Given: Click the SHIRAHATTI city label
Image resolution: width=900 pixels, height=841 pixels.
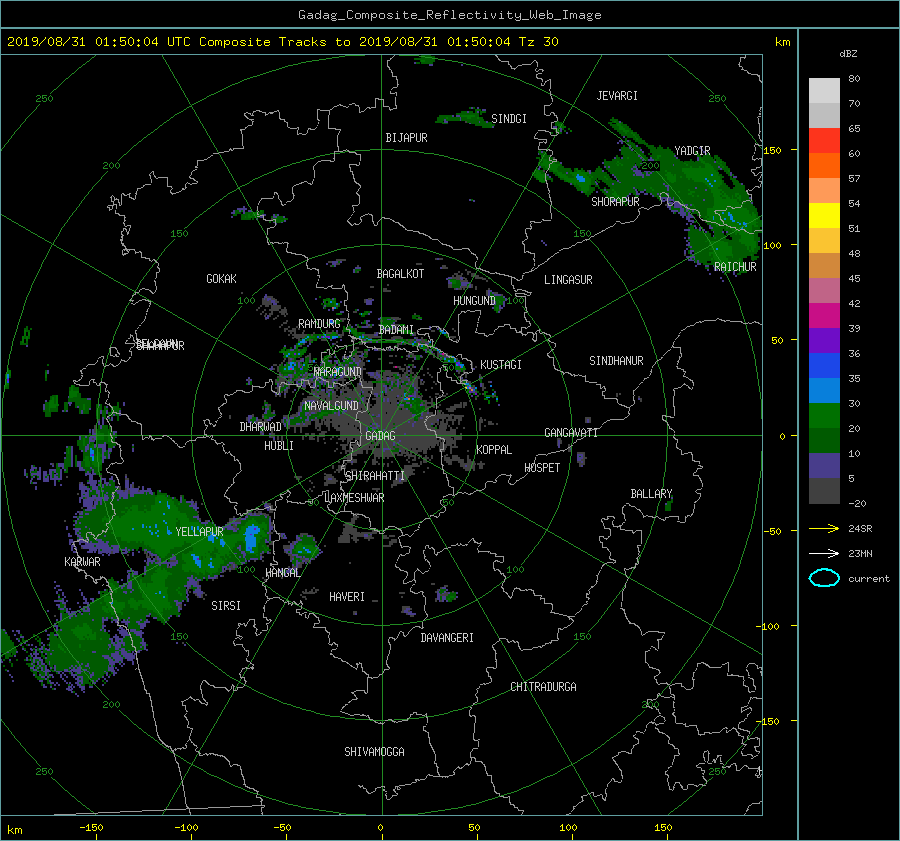Looking at the screenshot, I should tap(375, 476).
